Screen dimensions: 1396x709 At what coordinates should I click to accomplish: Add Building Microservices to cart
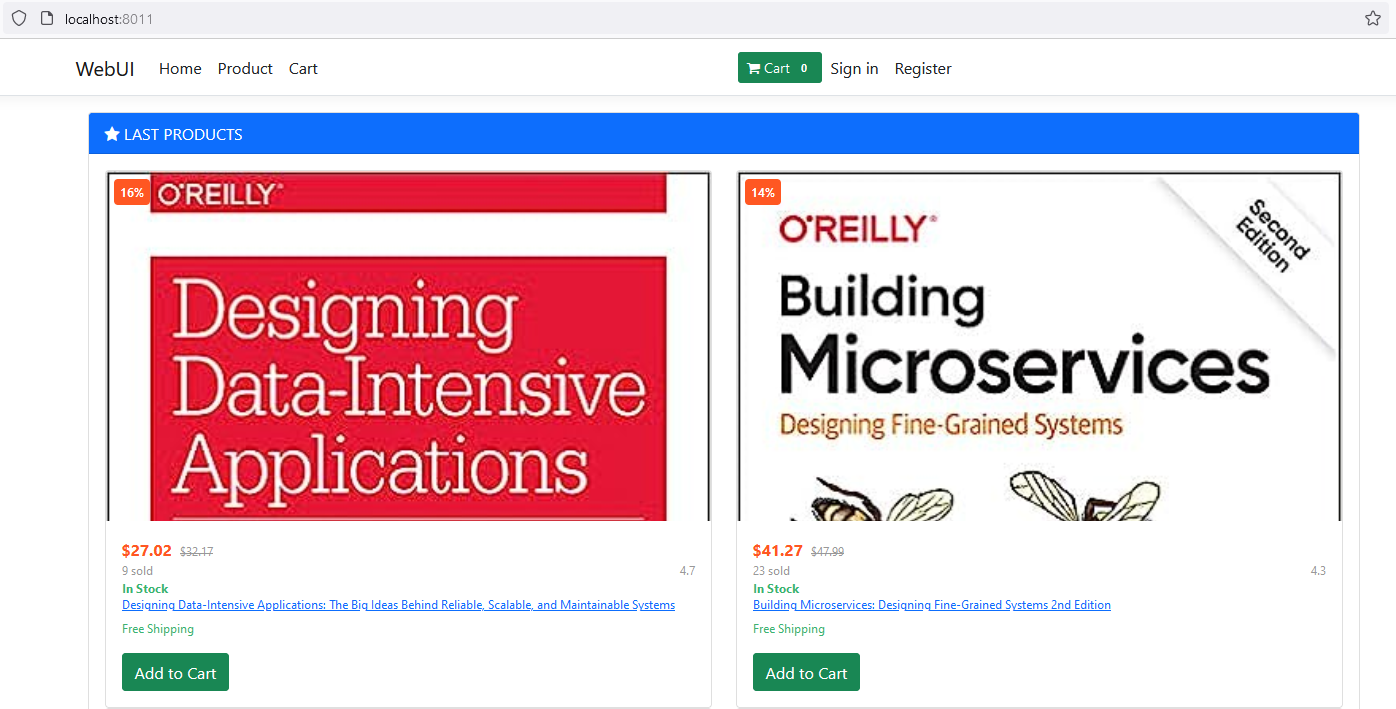pyautogui.click(x=806, y=672)
